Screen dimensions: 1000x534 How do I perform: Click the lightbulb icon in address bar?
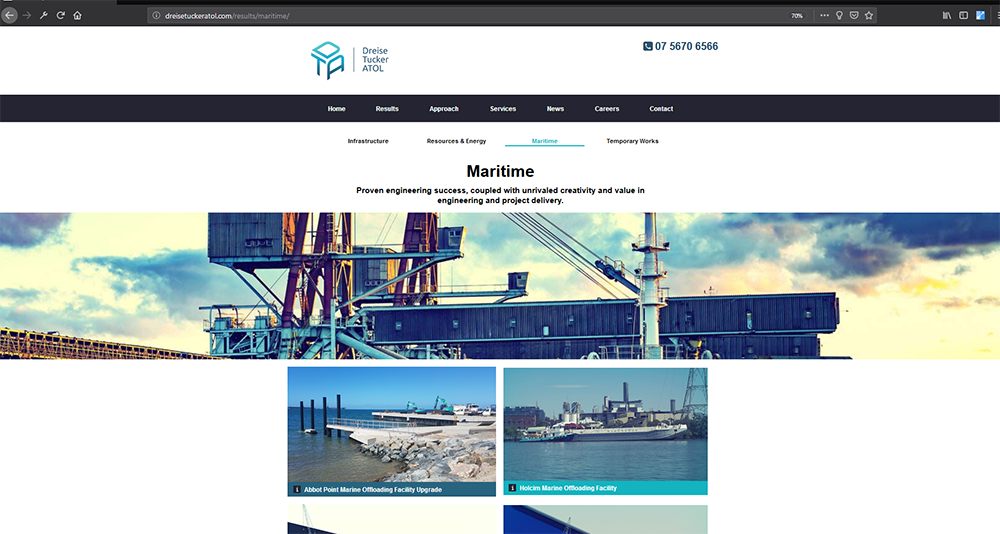(x=839, y=15)
